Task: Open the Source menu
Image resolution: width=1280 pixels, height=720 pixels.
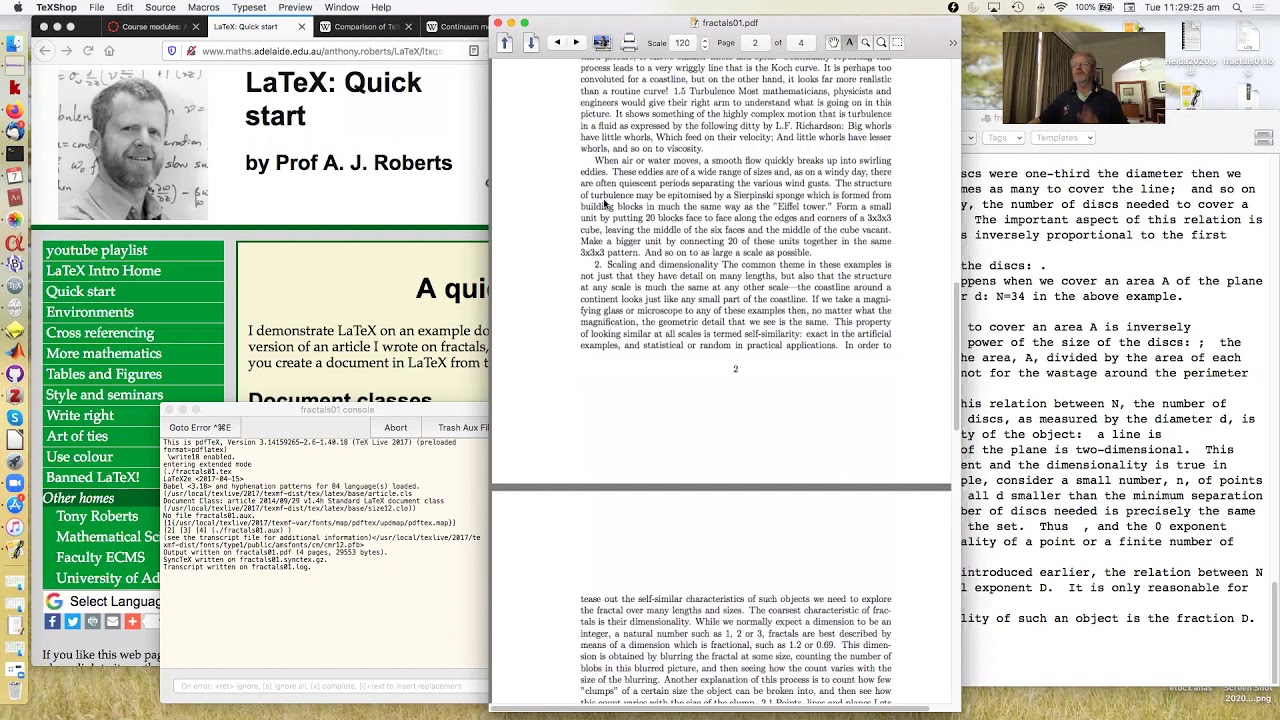Action: click(160, 7)
